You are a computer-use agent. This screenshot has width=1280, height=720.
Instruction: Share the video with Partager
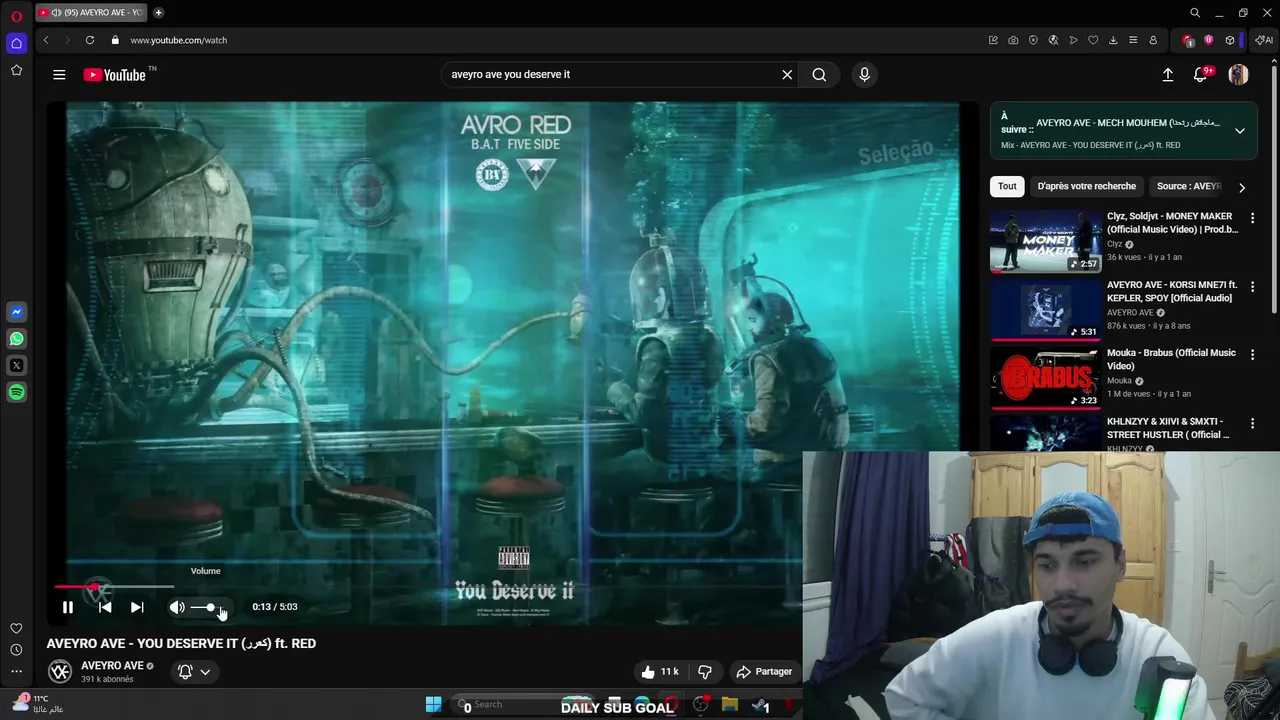[764, 672]
